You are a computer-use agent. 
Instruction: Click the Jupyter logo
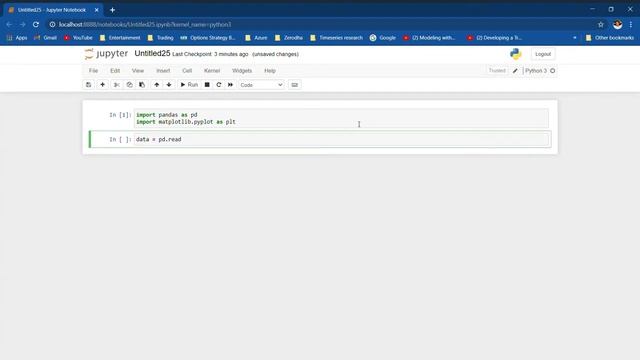[106, 54]
